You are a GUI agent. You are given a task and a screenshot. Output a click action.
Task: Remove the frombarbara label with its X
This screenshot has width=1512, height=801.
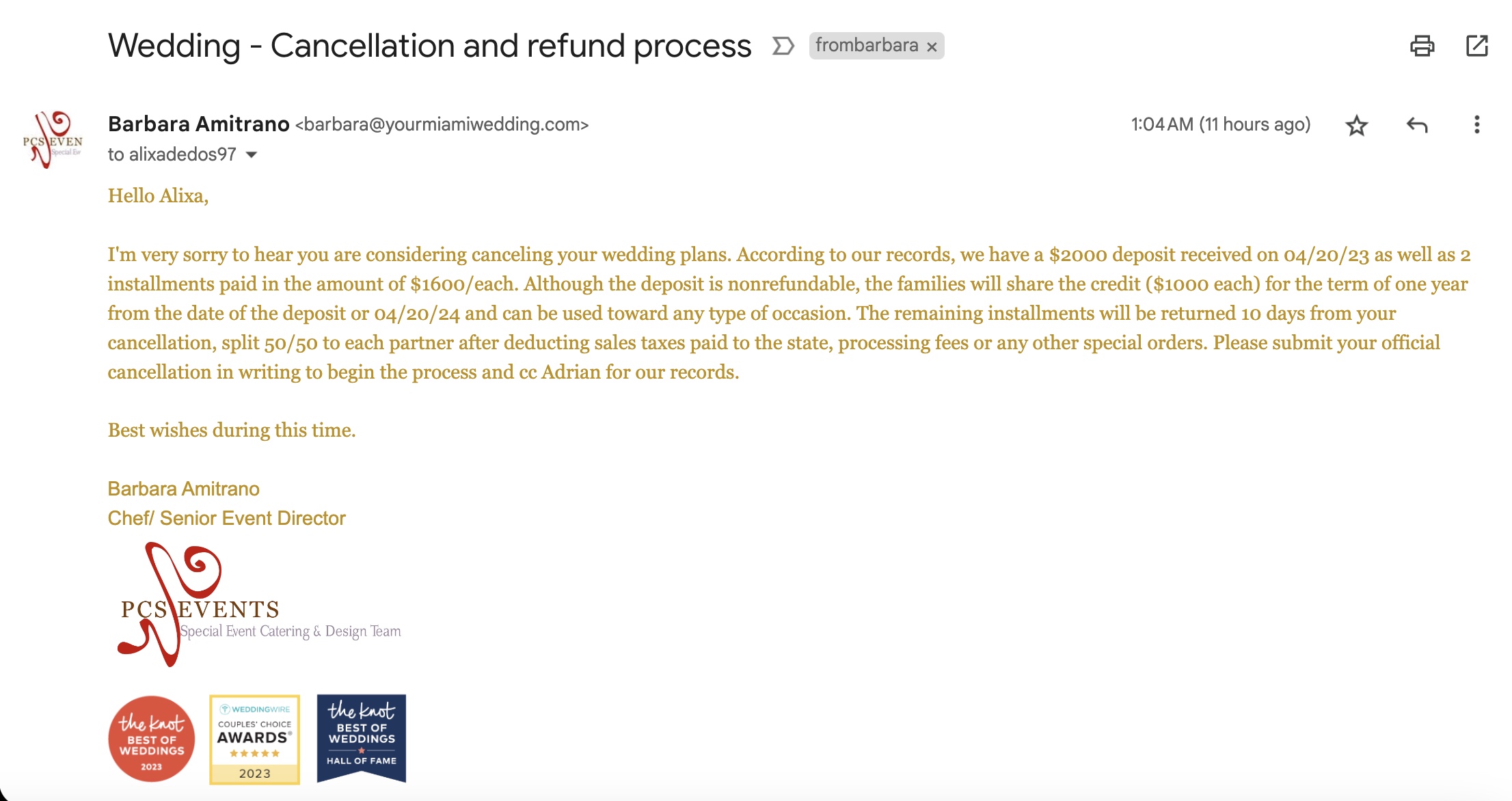coord(932,47)
